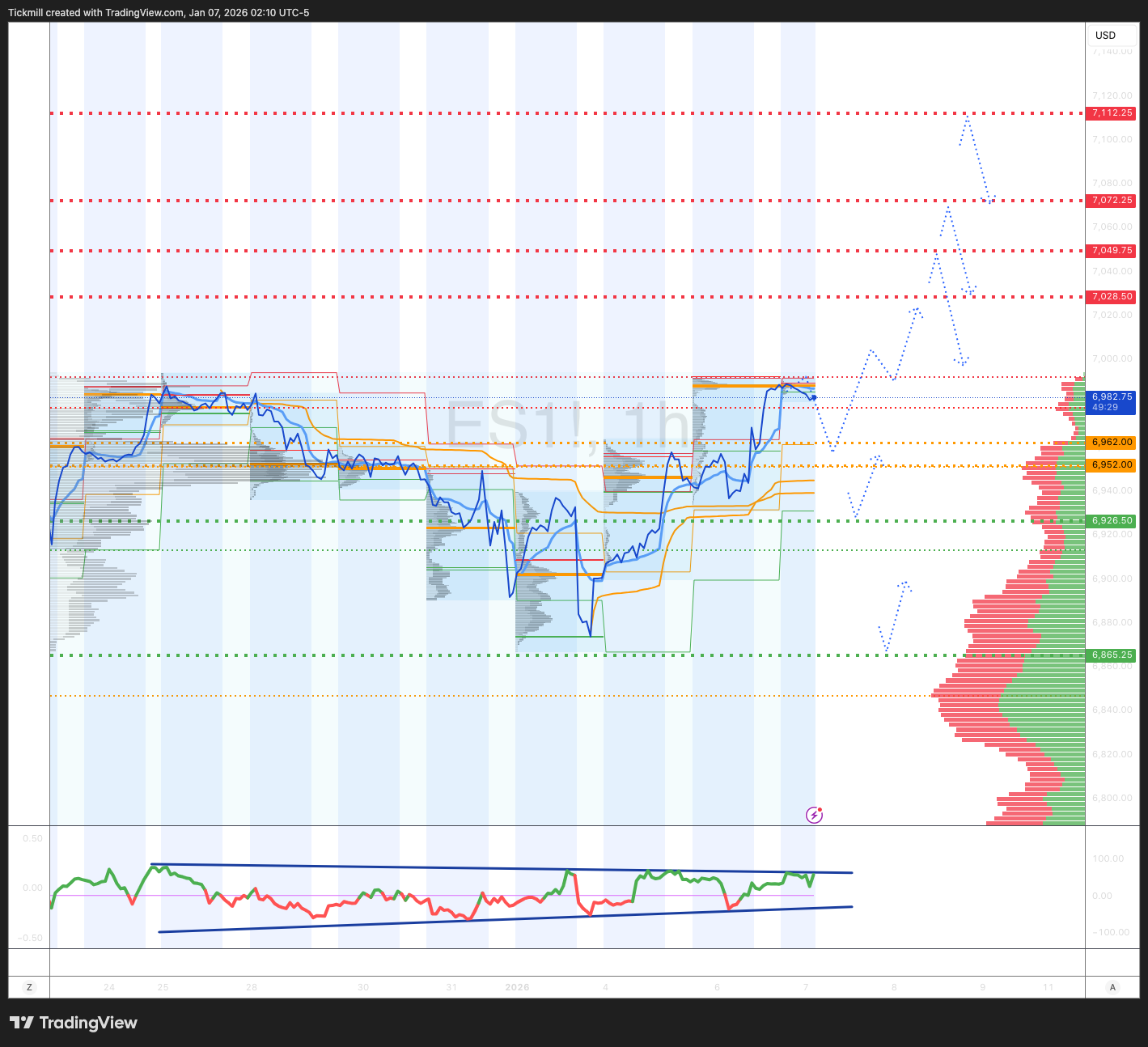1148x1047 pixels.
Task: Click the green 6,865.25 support label
Action: (x=1112, y=655)
